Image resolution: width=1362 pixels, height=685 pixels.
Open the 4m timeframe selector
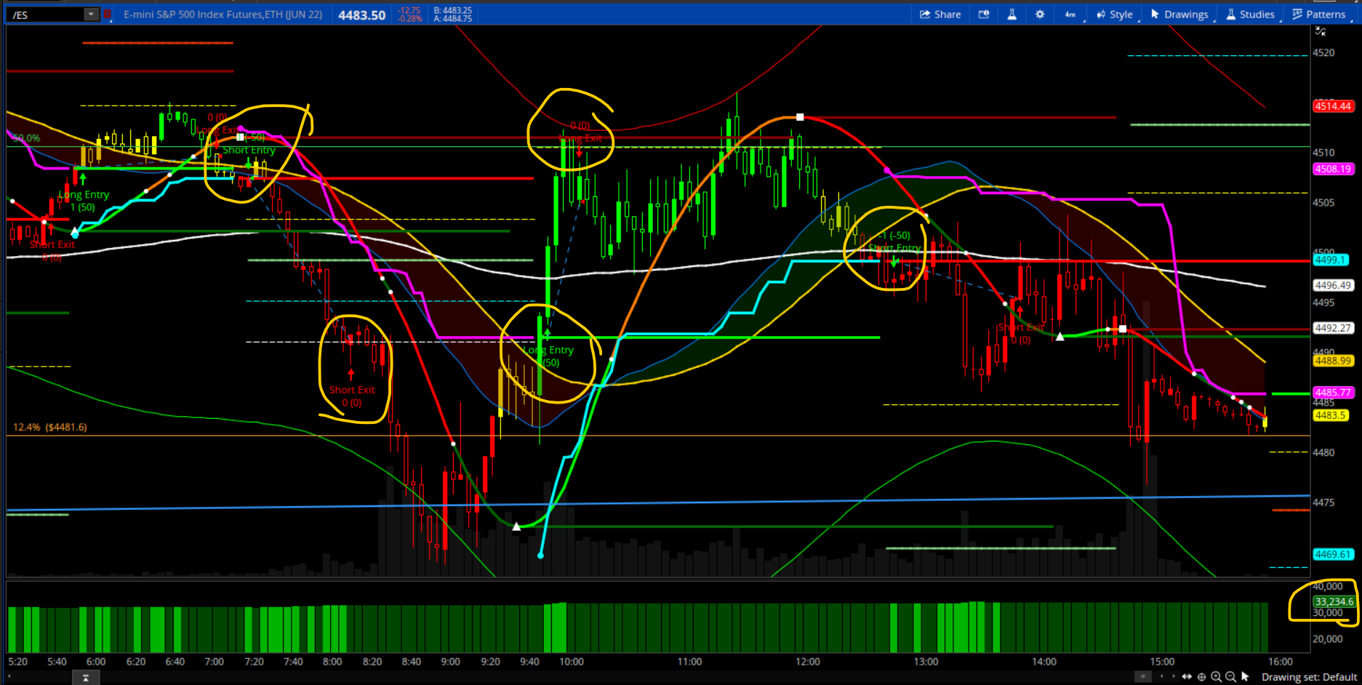[1070, 14]
